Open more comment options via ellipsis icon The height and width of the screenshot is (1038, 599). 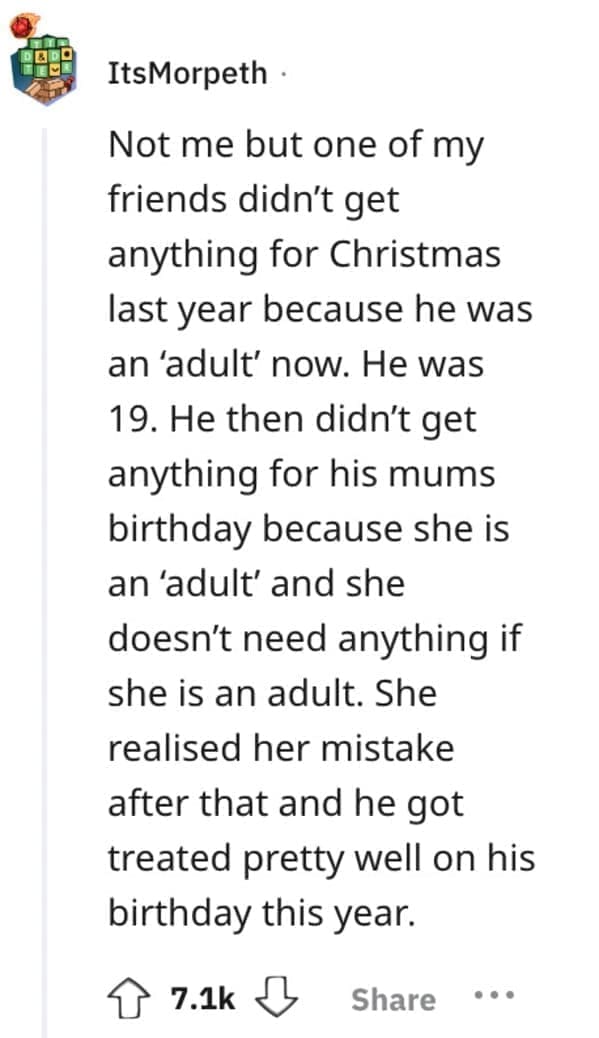point(493,997)
